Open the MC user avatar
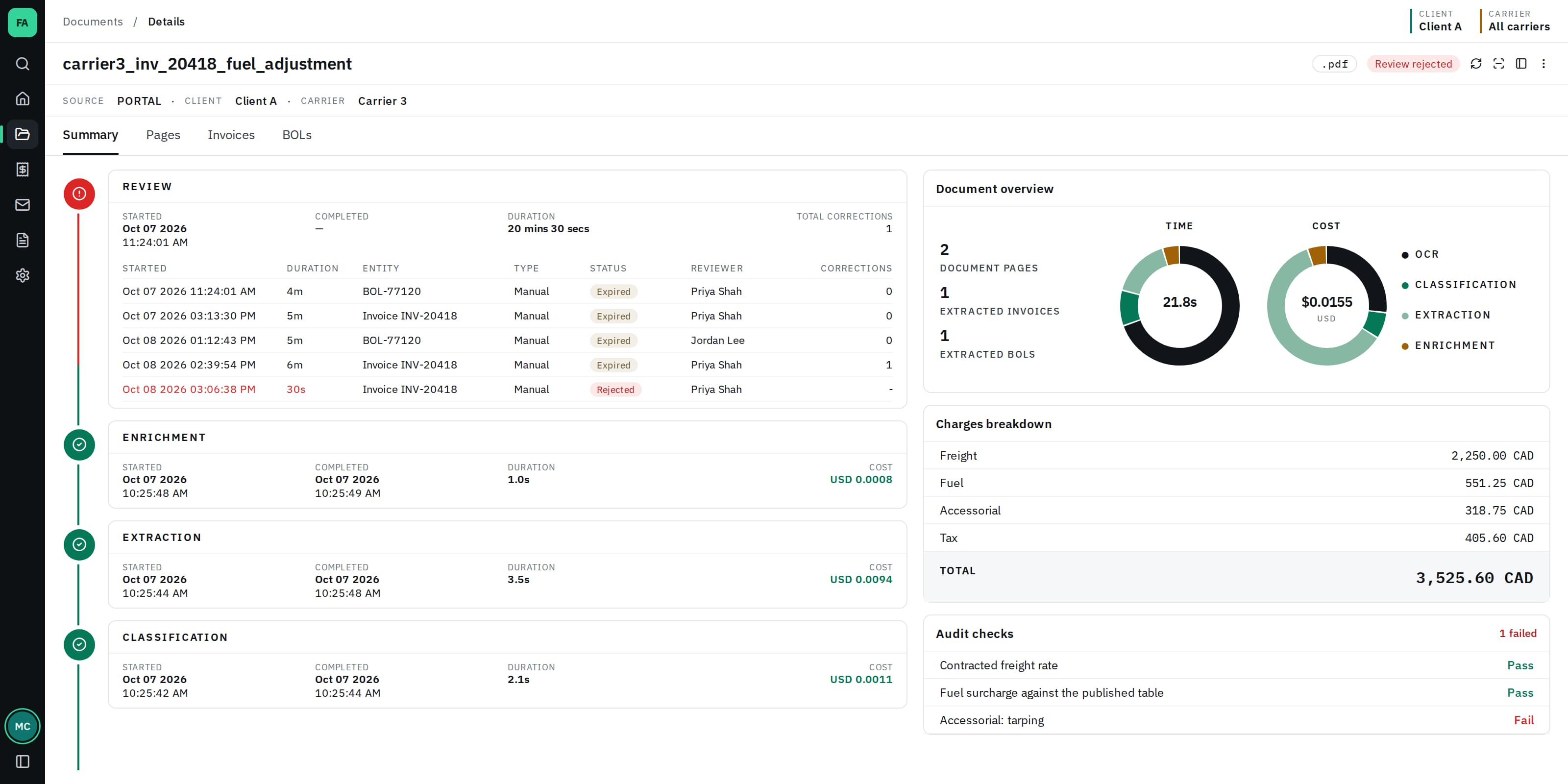Image resolution: width=1568 pixels, height=784 pixels. click(23, 726)
